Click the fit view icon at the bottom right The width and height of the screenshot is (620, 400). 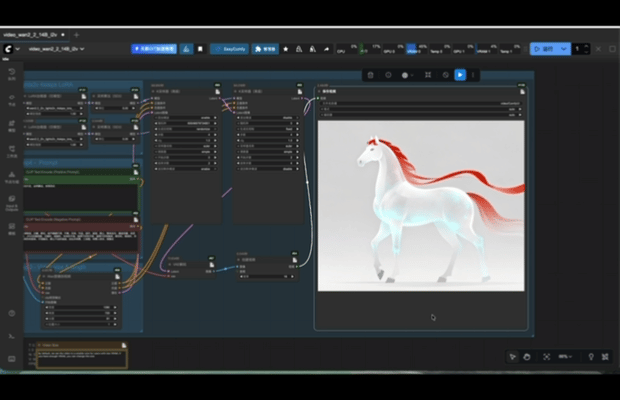546,356
